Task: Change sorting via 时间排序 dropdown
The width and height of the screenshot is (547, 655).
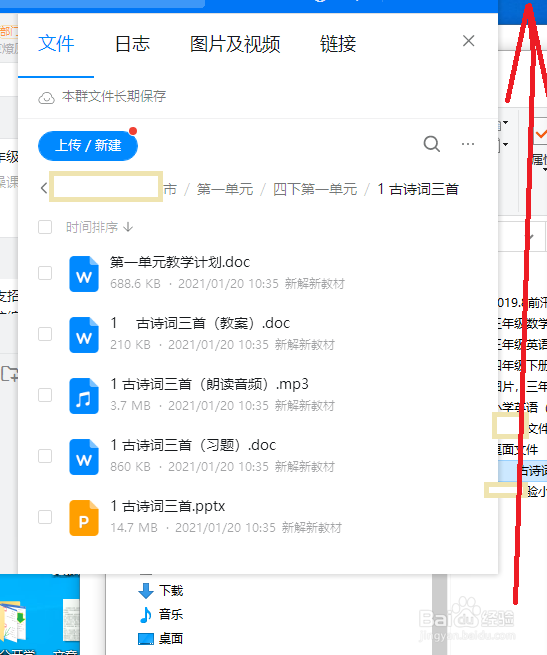Action: 99,227
